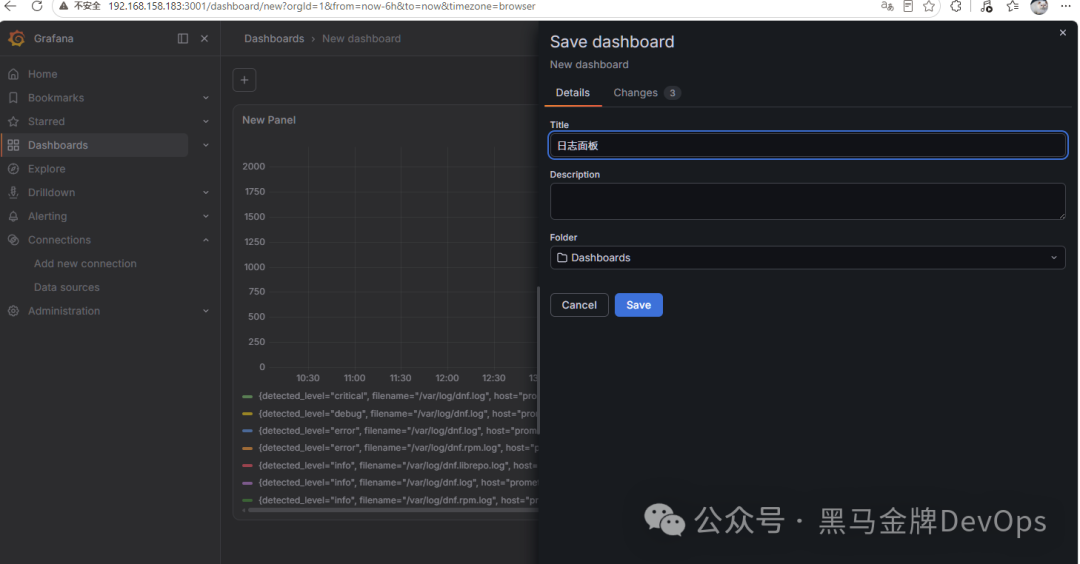Click the plus add button
This screenshot has height=564, width=1080.
(245, 80)
